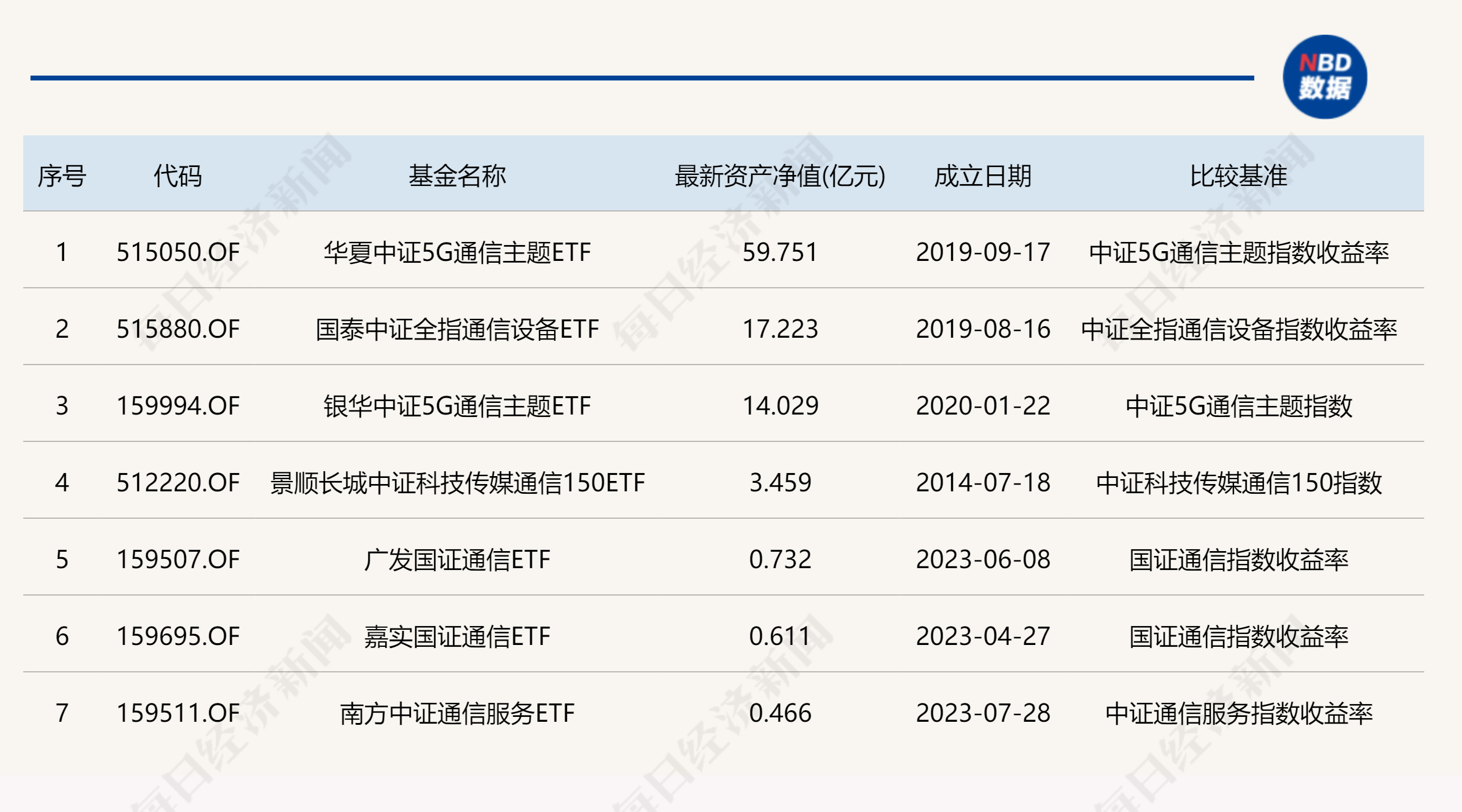Click the 基金名称 column header
The height and width of the screenshot is (812, 1462).
tap(457, 176)
